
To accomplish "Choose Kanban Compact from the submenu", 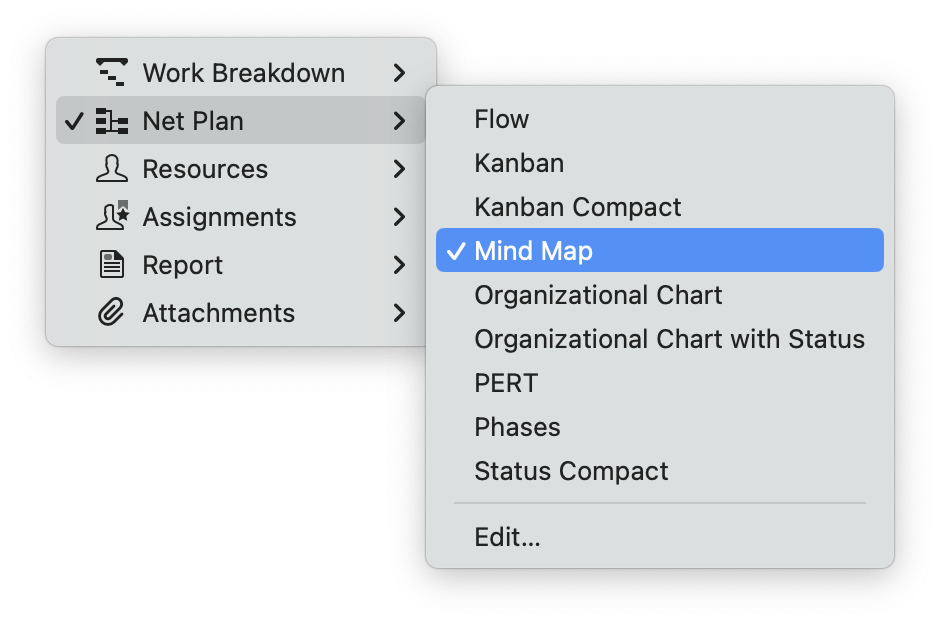I will tap(578, 207).
